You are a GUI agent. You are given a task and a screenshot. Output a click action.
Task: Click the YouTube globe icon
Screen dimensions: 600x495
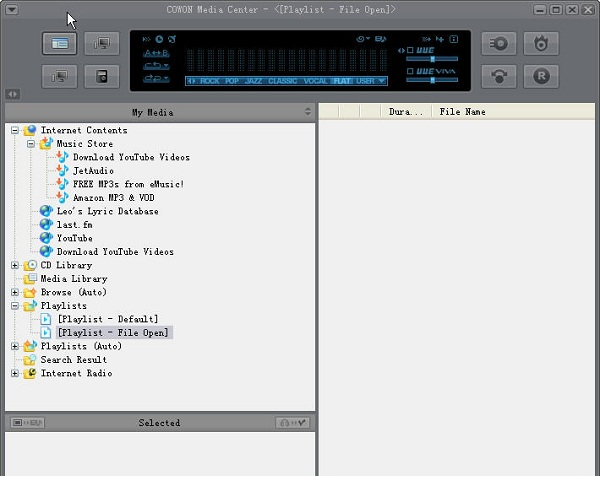[x=46, y=239]
